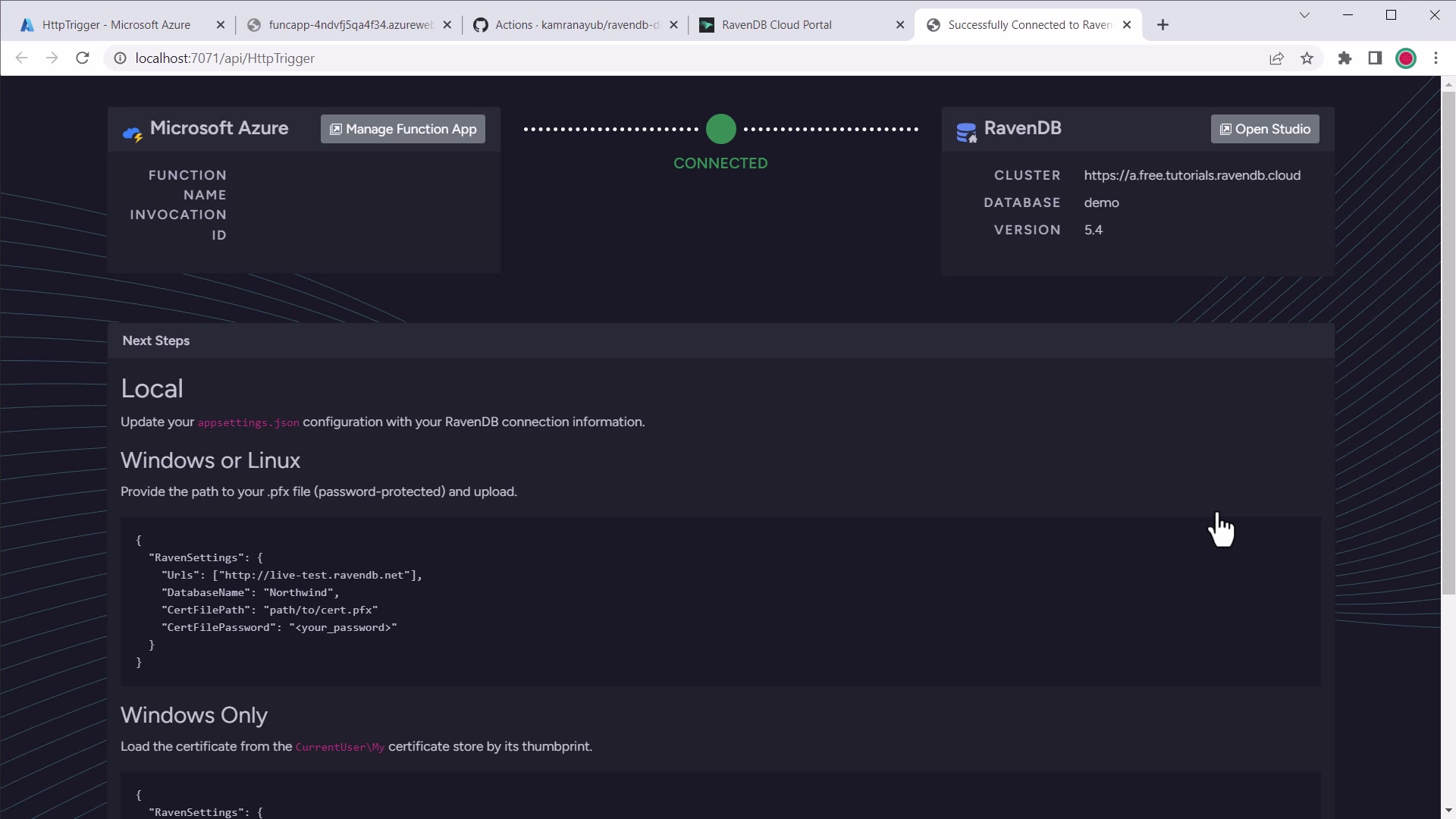The width and height of the screenshot is (1456, 819).
Task: Click the Local heading
Action: (152, 388)
